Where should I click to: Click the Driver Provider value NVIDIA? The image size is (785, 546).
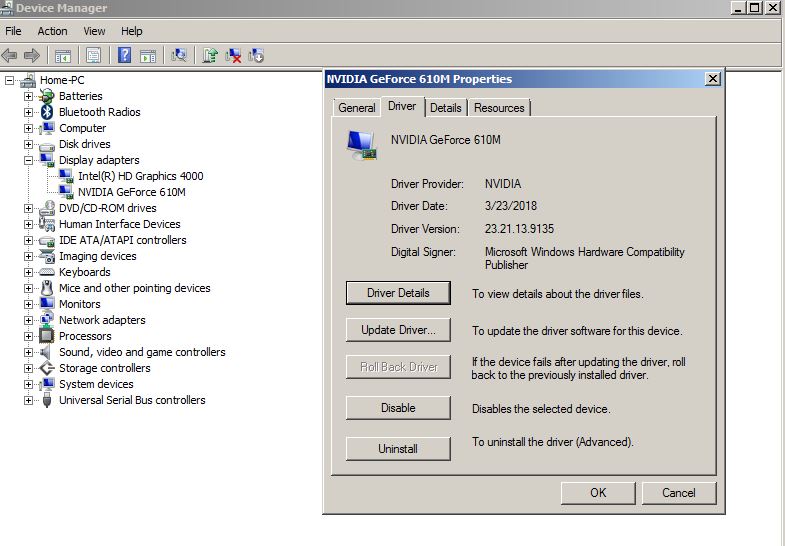(503, 184)
